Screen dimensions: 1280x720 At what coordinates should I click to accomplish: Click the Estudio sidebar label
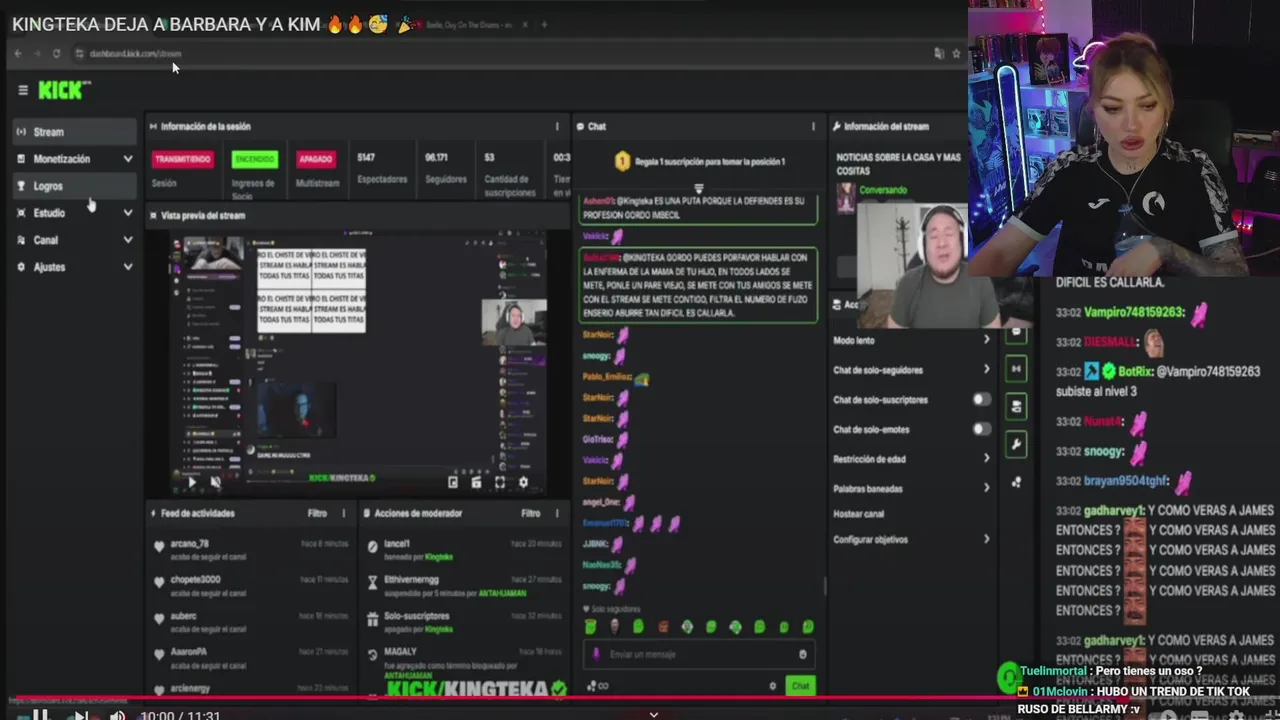click(49, 213)
